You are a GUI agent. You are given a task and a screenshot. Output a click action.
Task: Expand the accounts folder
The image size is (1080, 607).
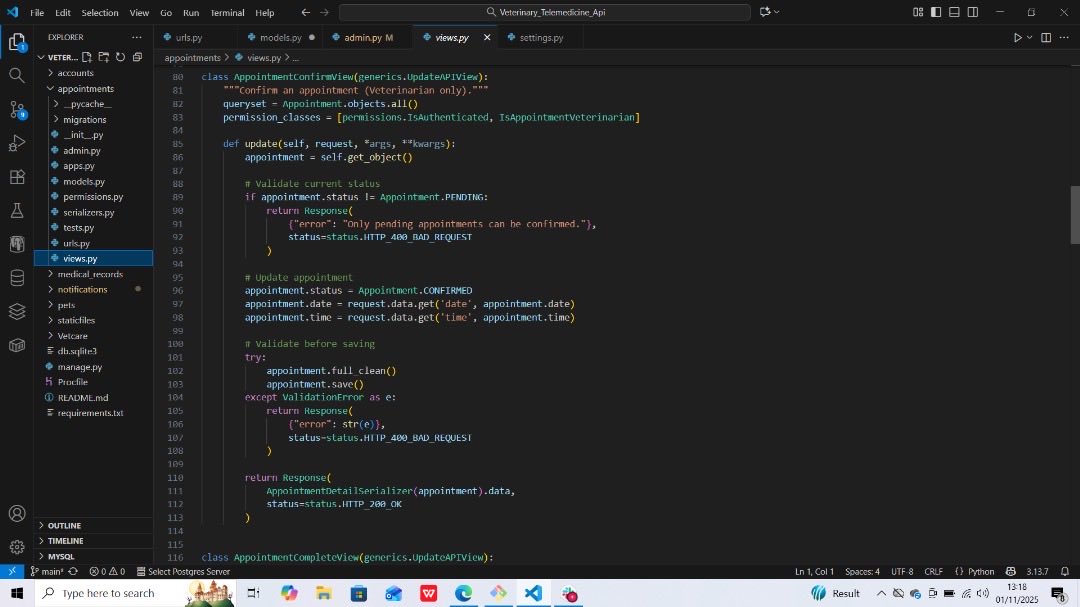coord(75,72)
